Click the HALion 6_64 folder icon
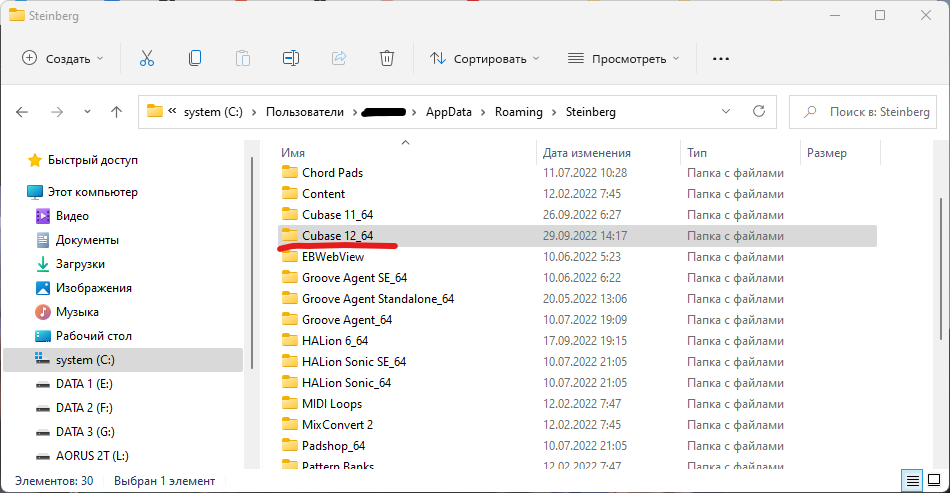The height and width of the screenshot is (493, 950). tap(290, 340)
